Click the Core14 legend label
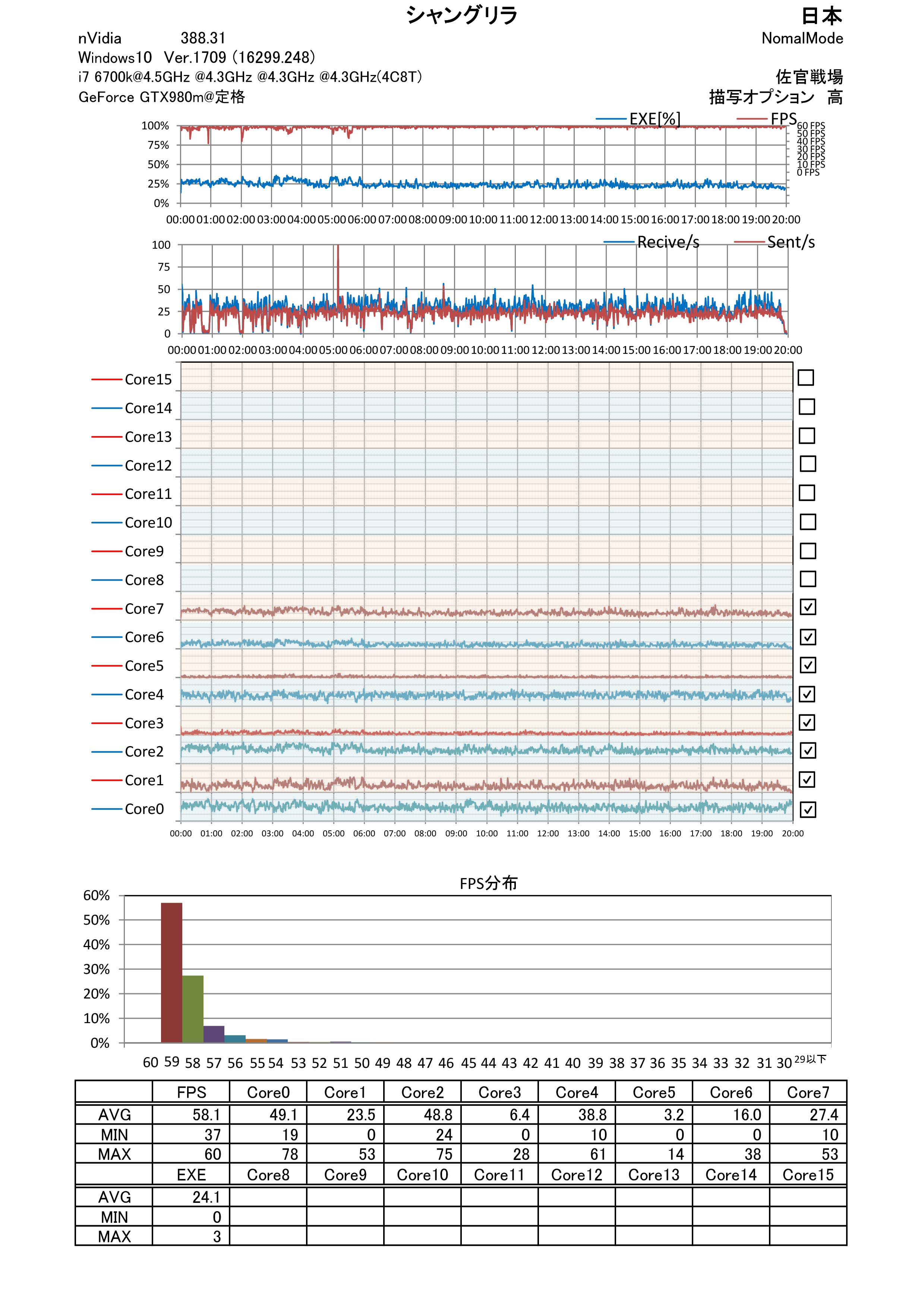Screen dimensions: 924x1308 pyautogui.click(x=148, y=408)
